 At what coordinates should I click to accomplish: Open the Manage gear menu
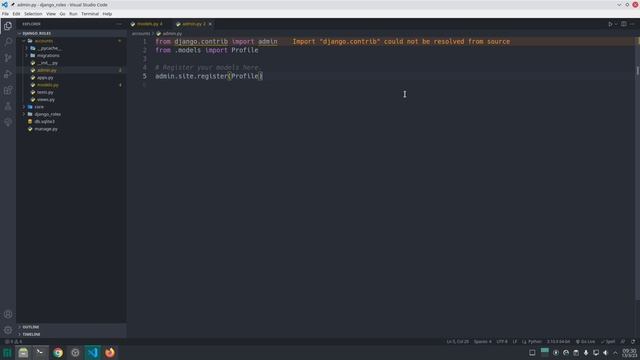coord(8,330)
